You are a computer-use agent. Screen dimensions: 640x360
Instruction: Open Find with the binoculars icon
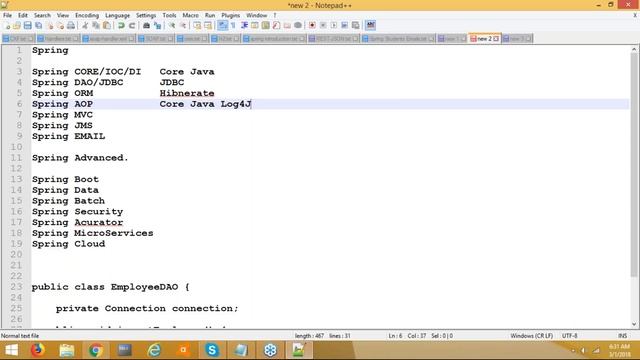tap(146, 25)
